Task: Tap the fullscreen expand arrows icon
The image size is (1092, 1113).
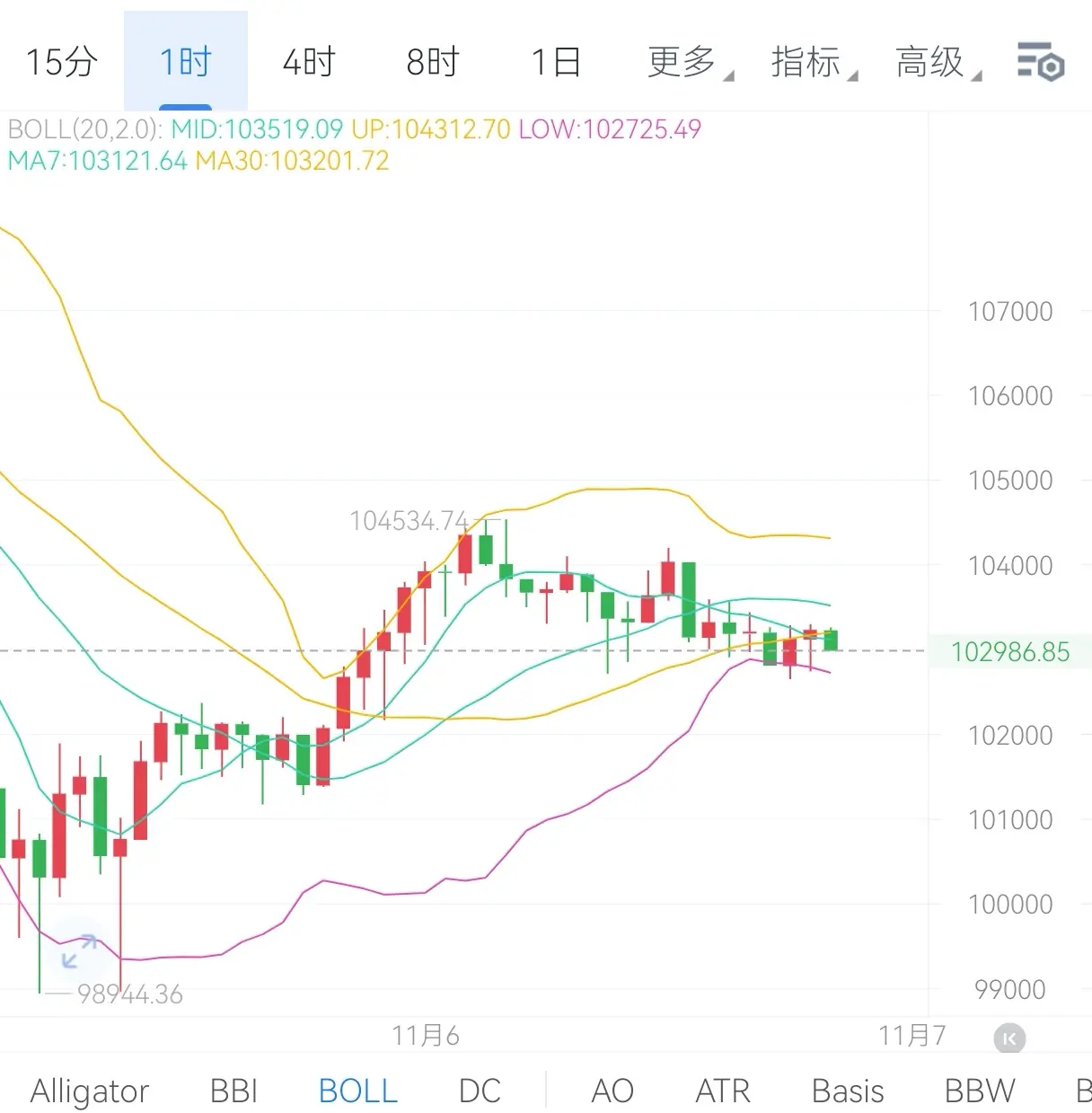Action: click(x=79, y=952)
